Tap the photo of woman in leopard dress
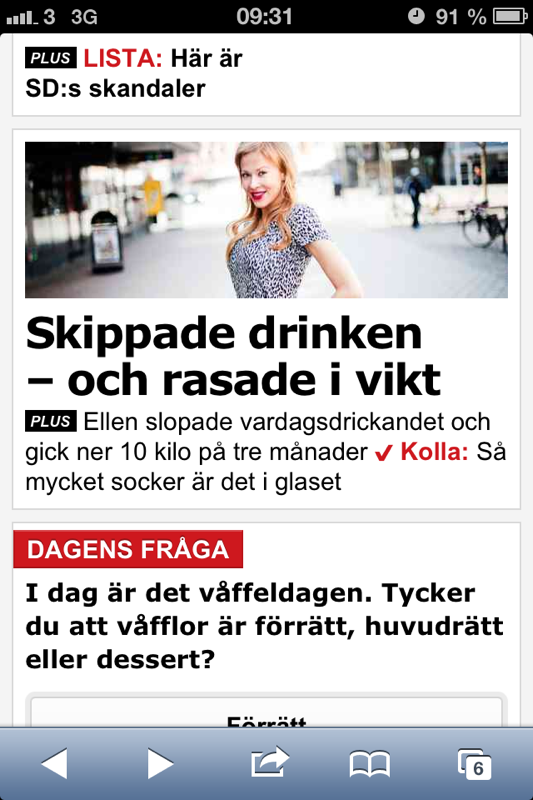Image resolution: width=533 pixels, height=800 pixels. pyautogui.click(x=266, y=220)
